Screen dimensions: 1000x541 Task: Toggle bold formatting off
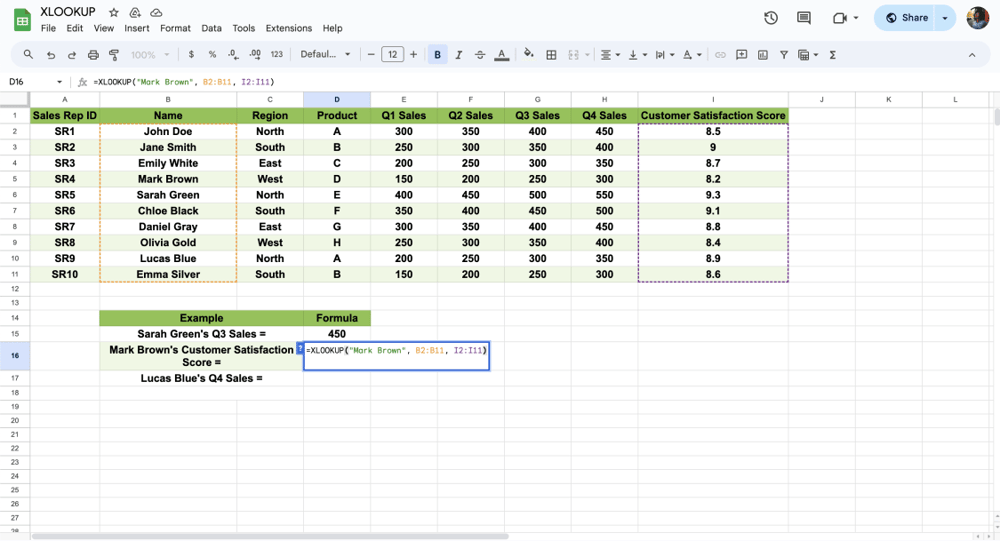(437, 55)
